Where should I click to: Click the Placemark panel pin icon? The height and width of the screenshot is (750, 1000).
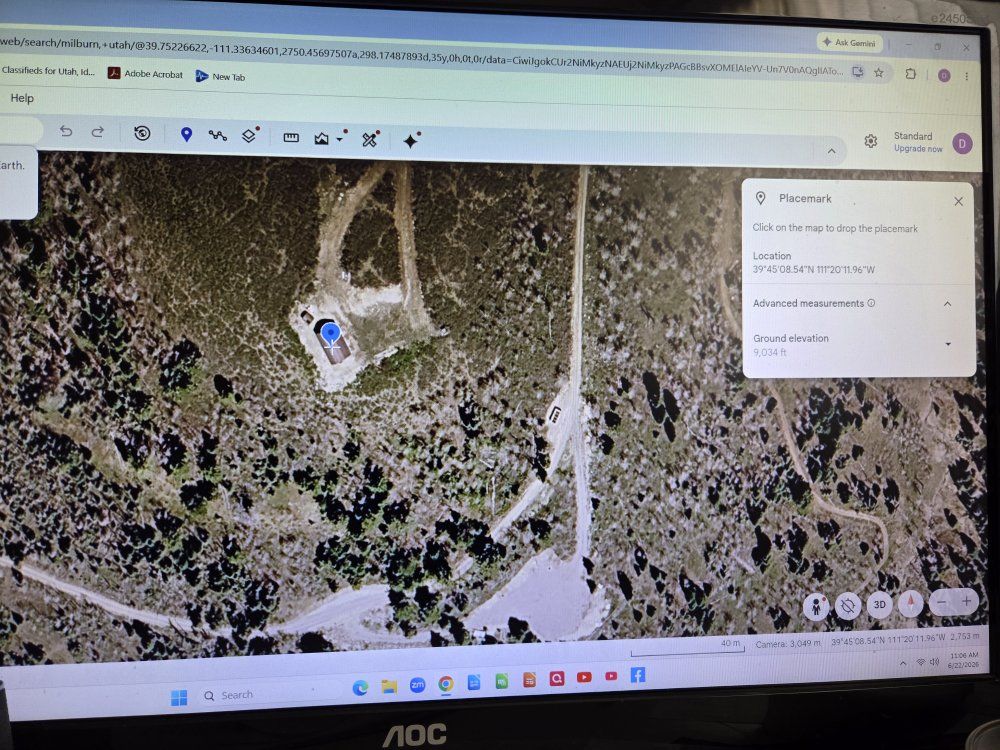pos(760,198)
